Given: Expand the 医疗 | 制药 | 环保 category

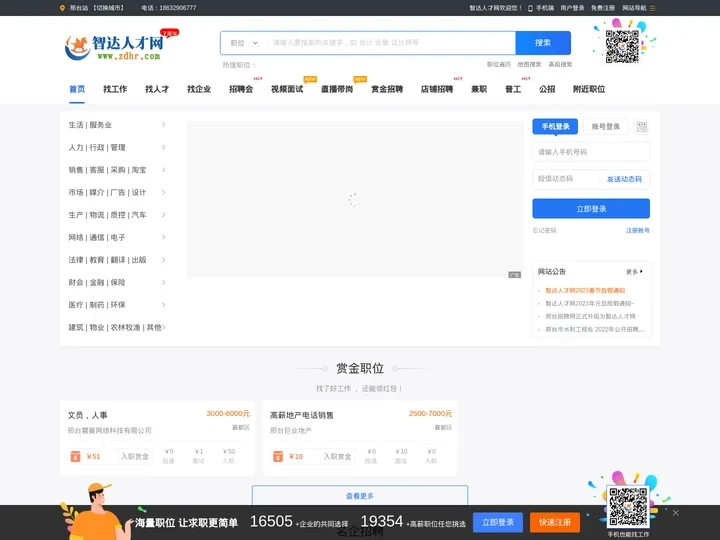Looking at the screenshot, I should (x=117, y=305).
